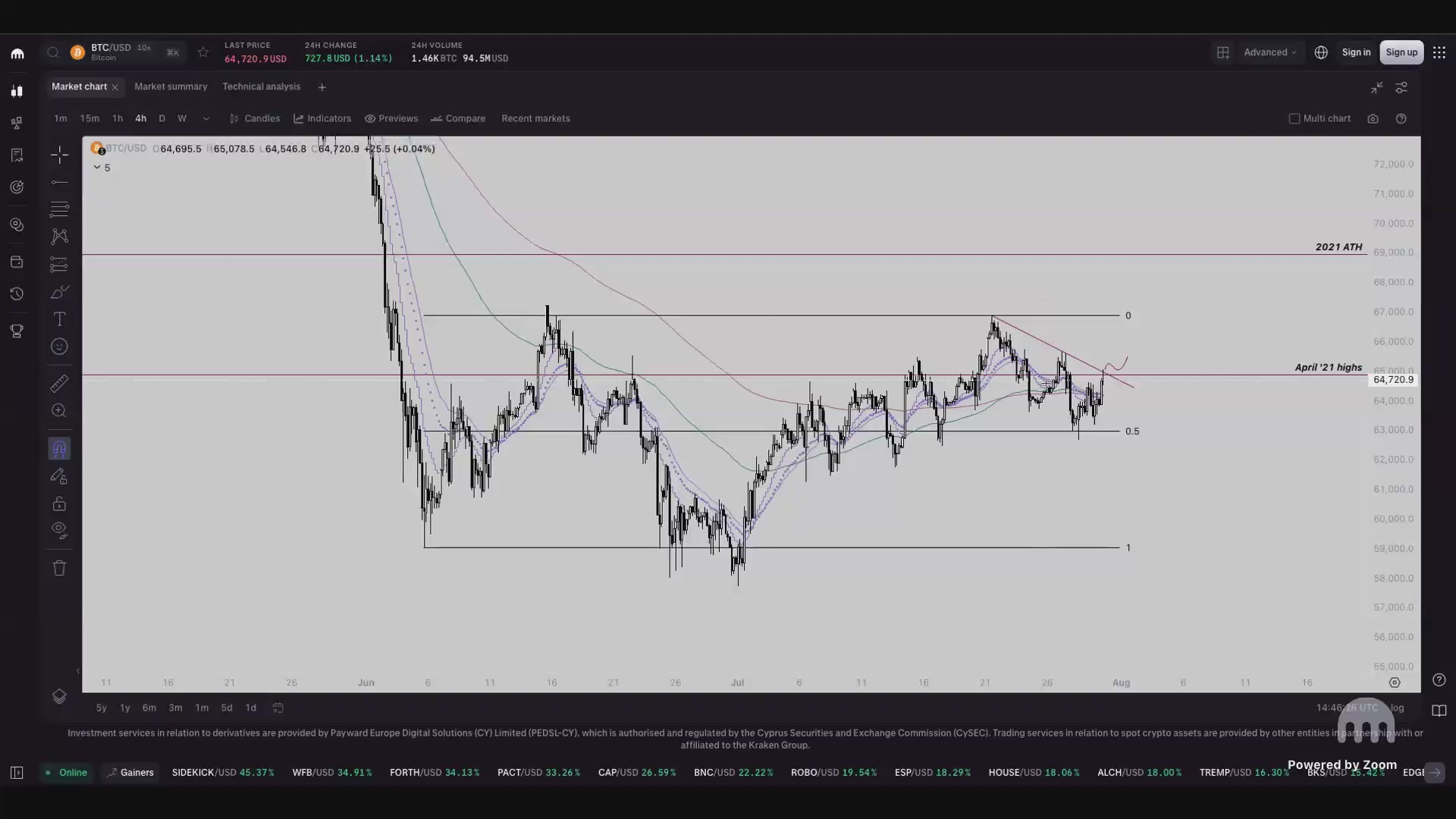Toggle lock all drawings

click(59, 504)
